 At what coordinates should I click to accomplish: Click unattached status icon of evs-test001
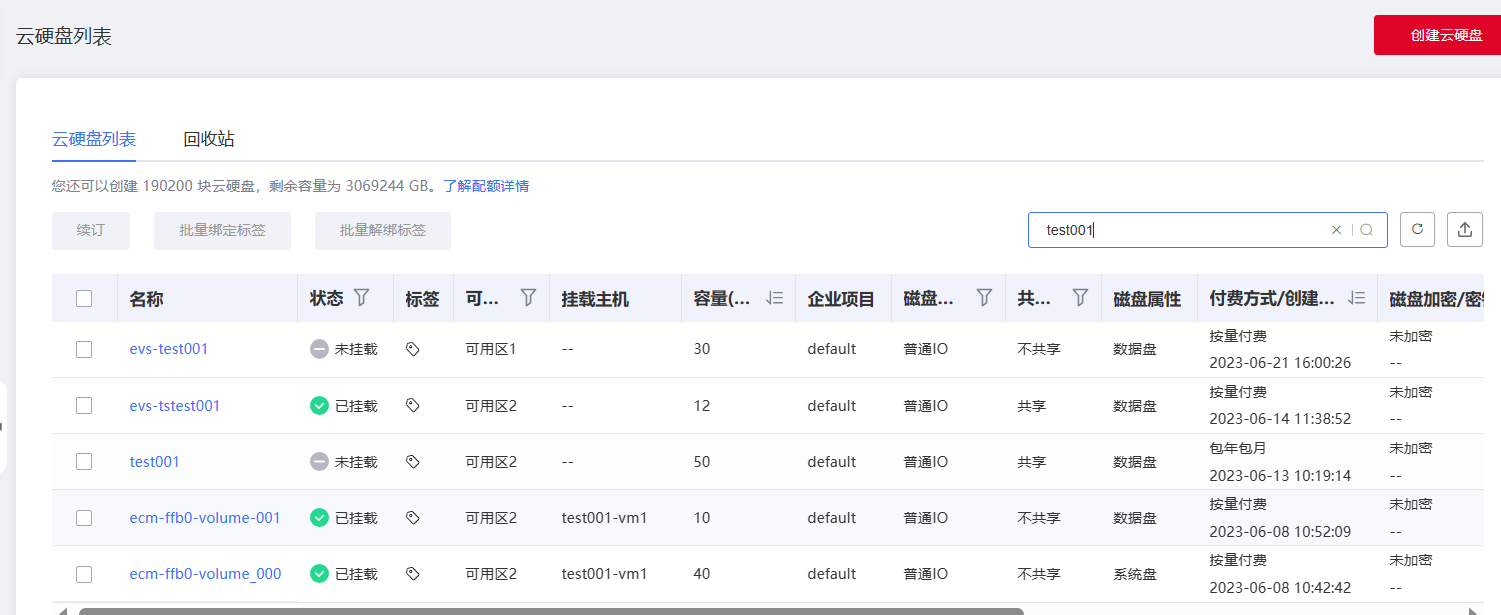pyautogui.click(x=319, y=349)
